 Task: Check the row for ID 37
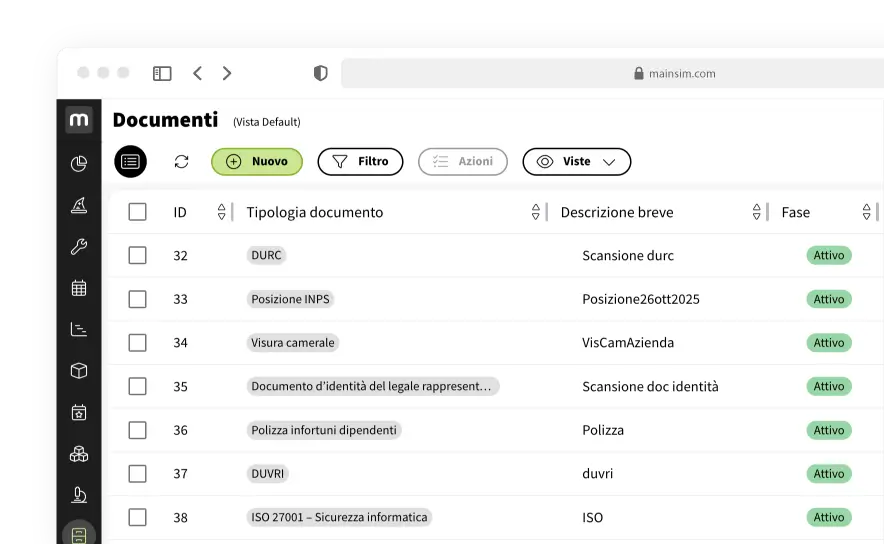[x=138, y=474]
